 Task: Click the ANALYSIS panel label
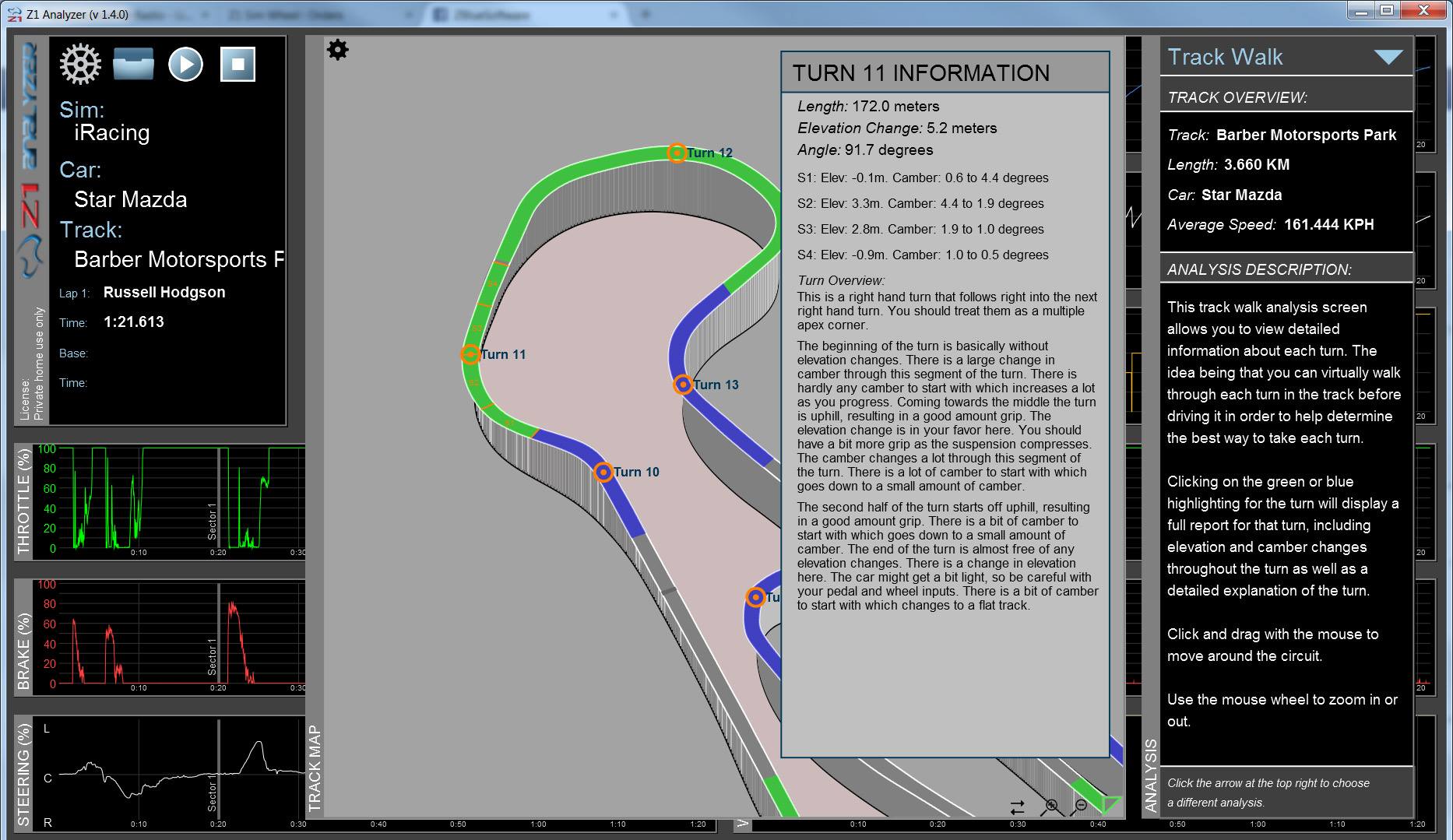point(1151,775)
